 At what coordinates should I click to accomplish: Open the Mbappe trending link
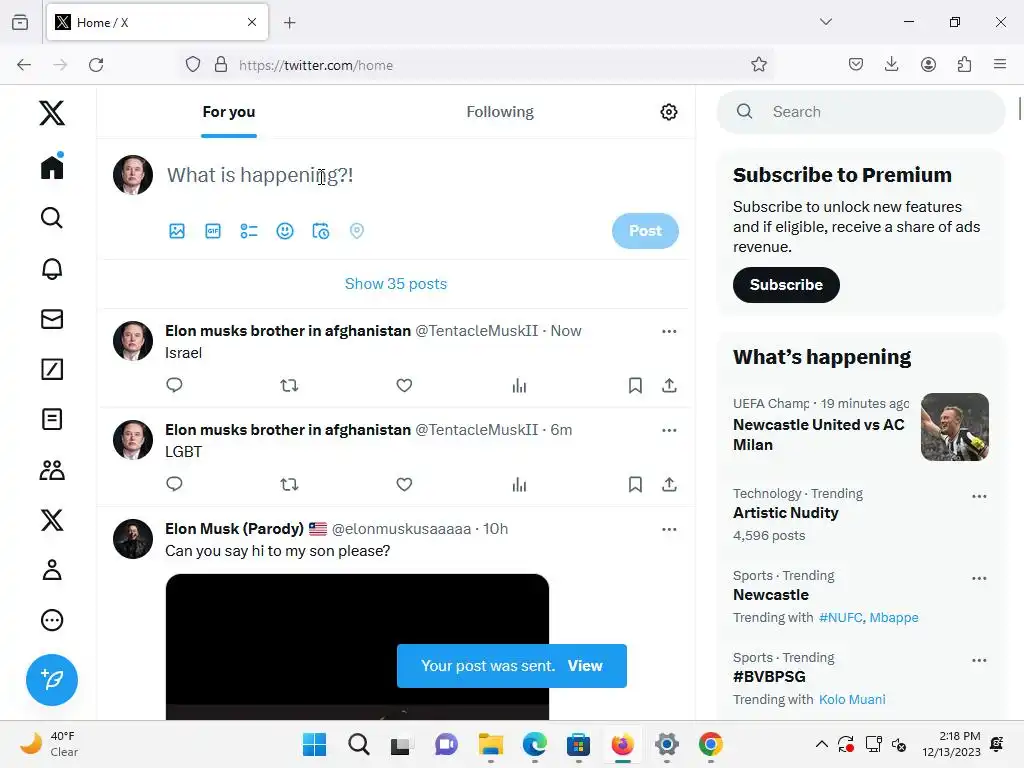click(893, 617)
